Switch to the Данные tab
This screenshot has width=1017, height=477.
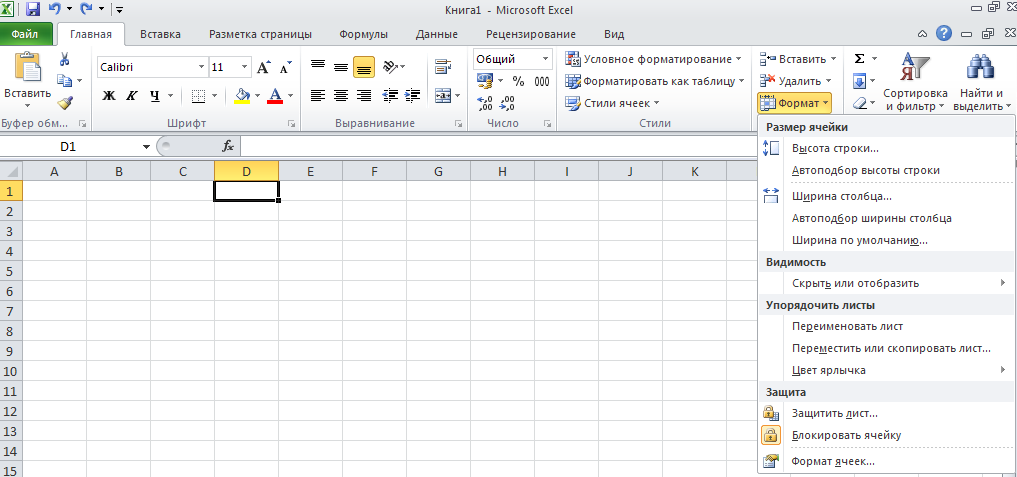pos(437,34)
